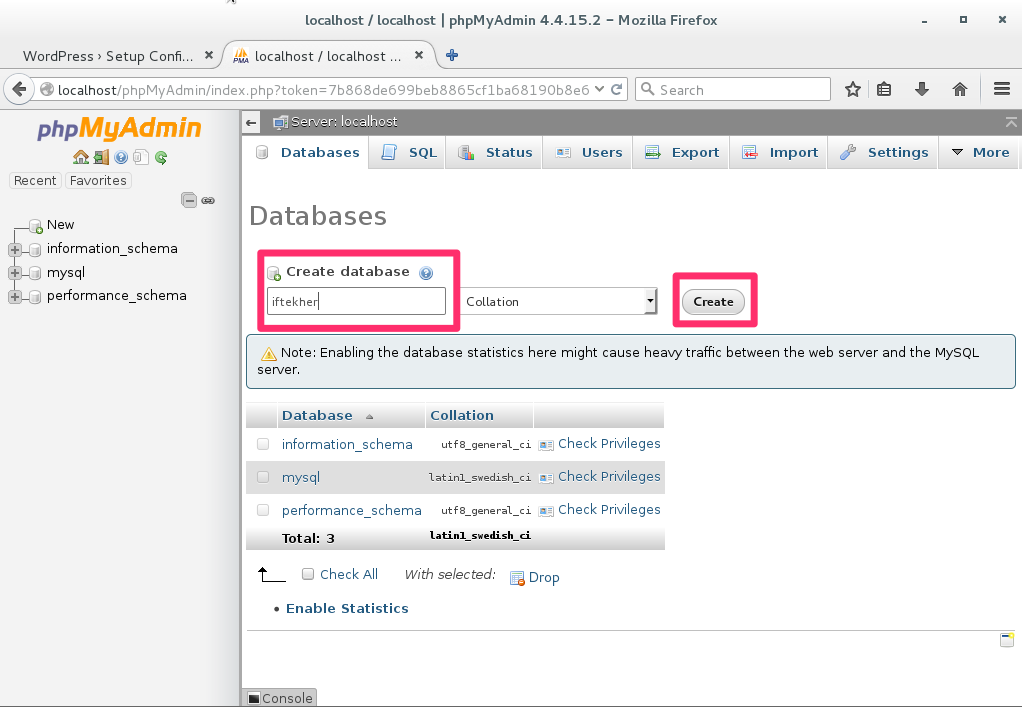Open the page icon next to documentation in sidebar

coord(141,157)
